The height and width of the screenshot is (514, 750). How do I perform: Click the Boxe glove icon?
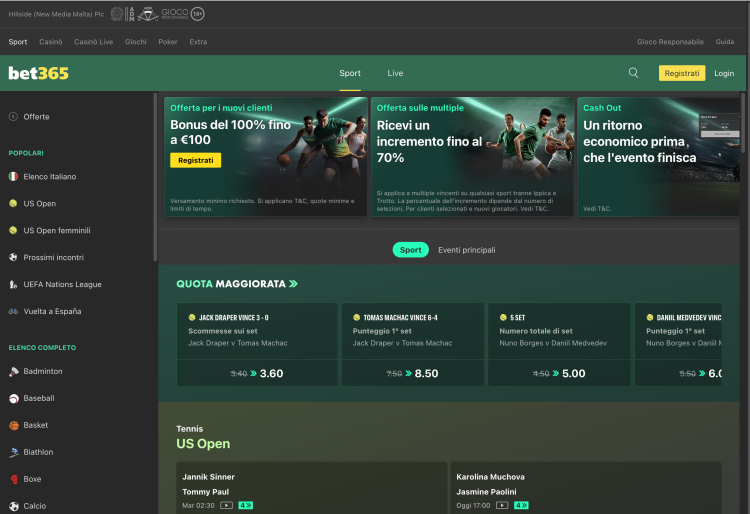pos(14,479)
